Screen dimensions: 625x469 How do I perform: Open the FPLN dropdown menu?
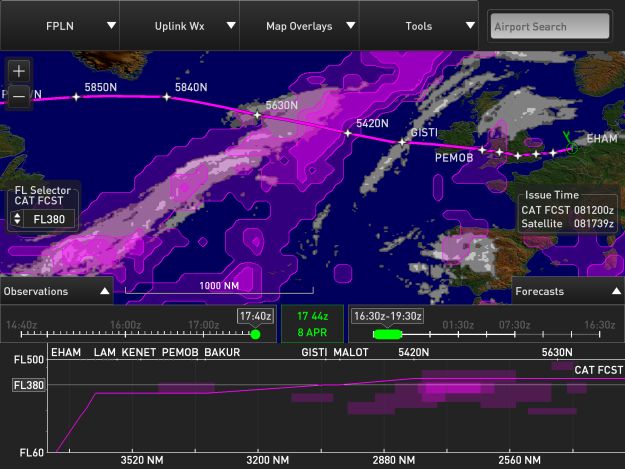coord(60,26)
